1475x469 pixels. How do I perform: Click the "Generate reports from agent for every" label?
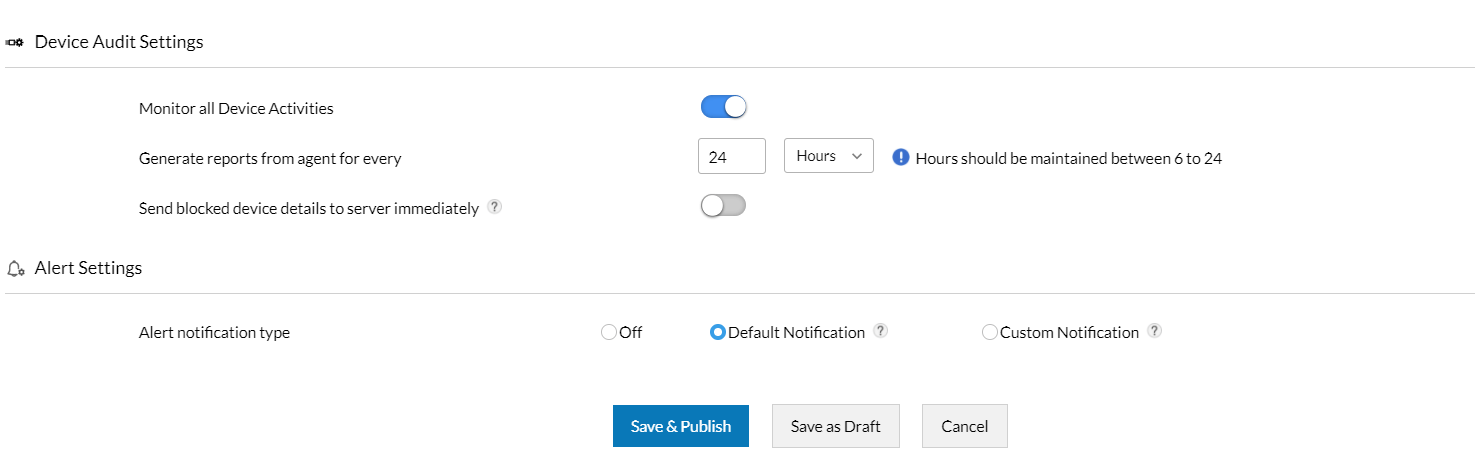tap(270, 158)
